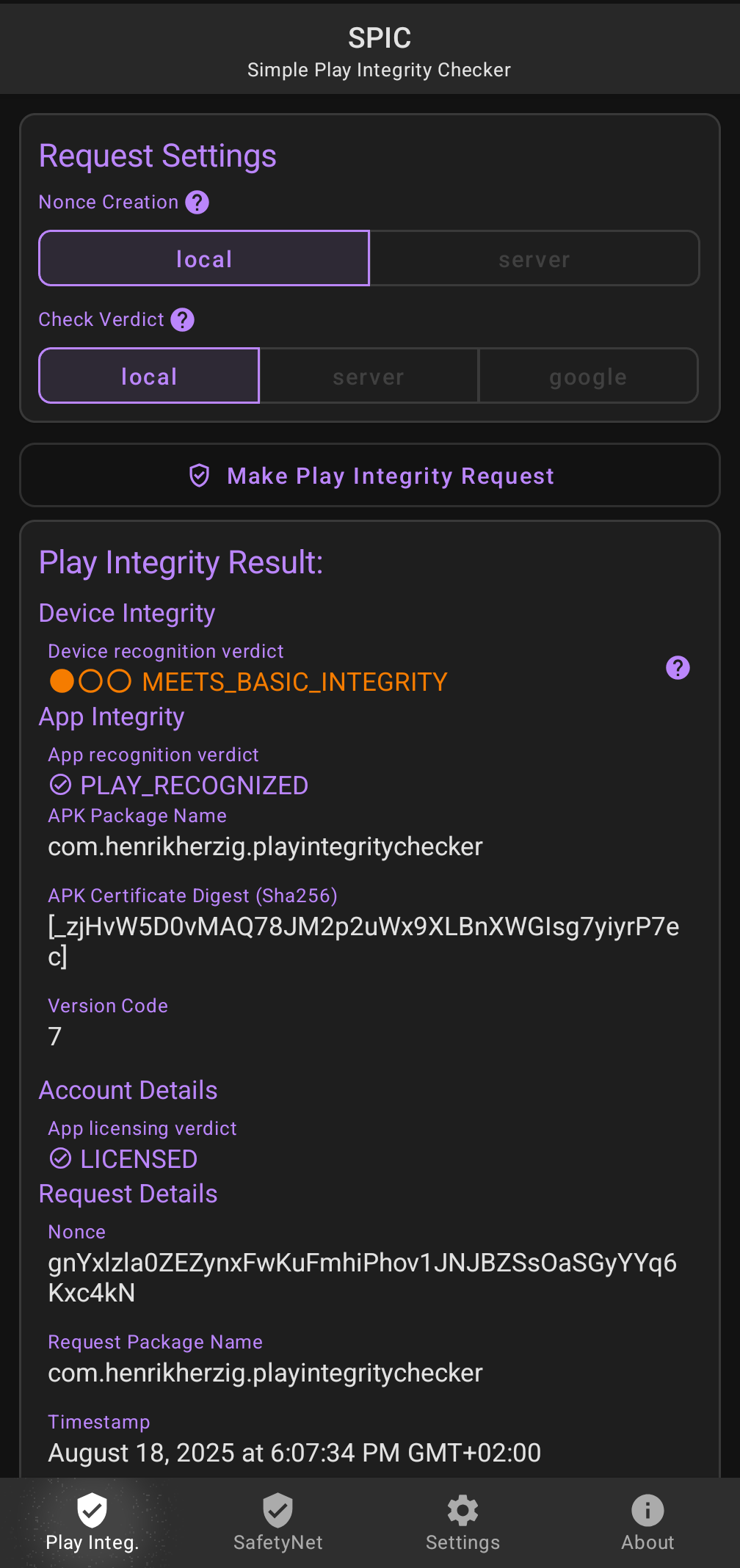Tap shield icon in Make Request button
Screen dimensions: 740x1568
click(200, 476)
